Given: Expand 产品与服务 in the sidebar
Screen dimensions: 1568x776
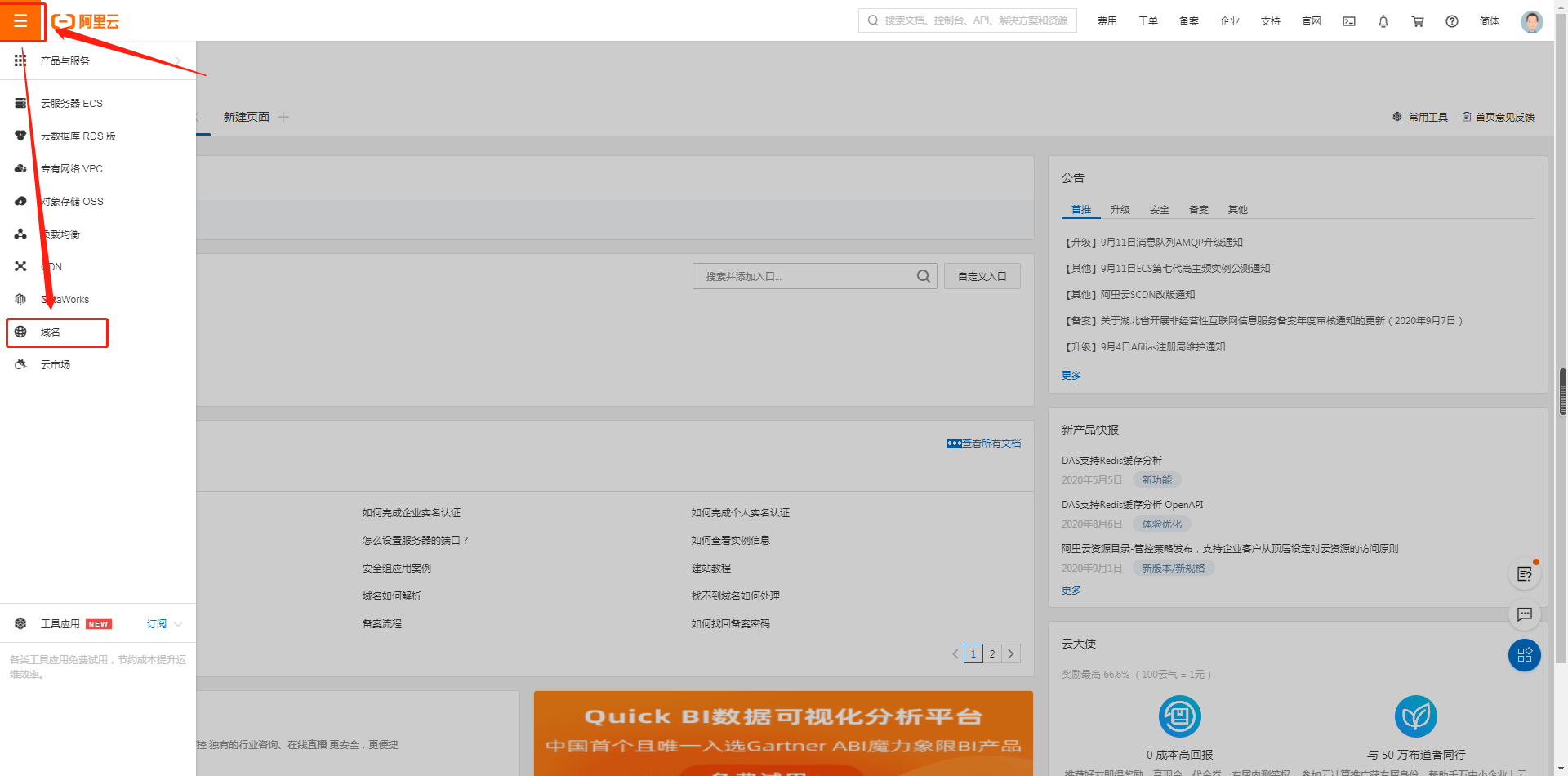Looking at the screenshot, I should pyautogui.click(x=98, y=61).
